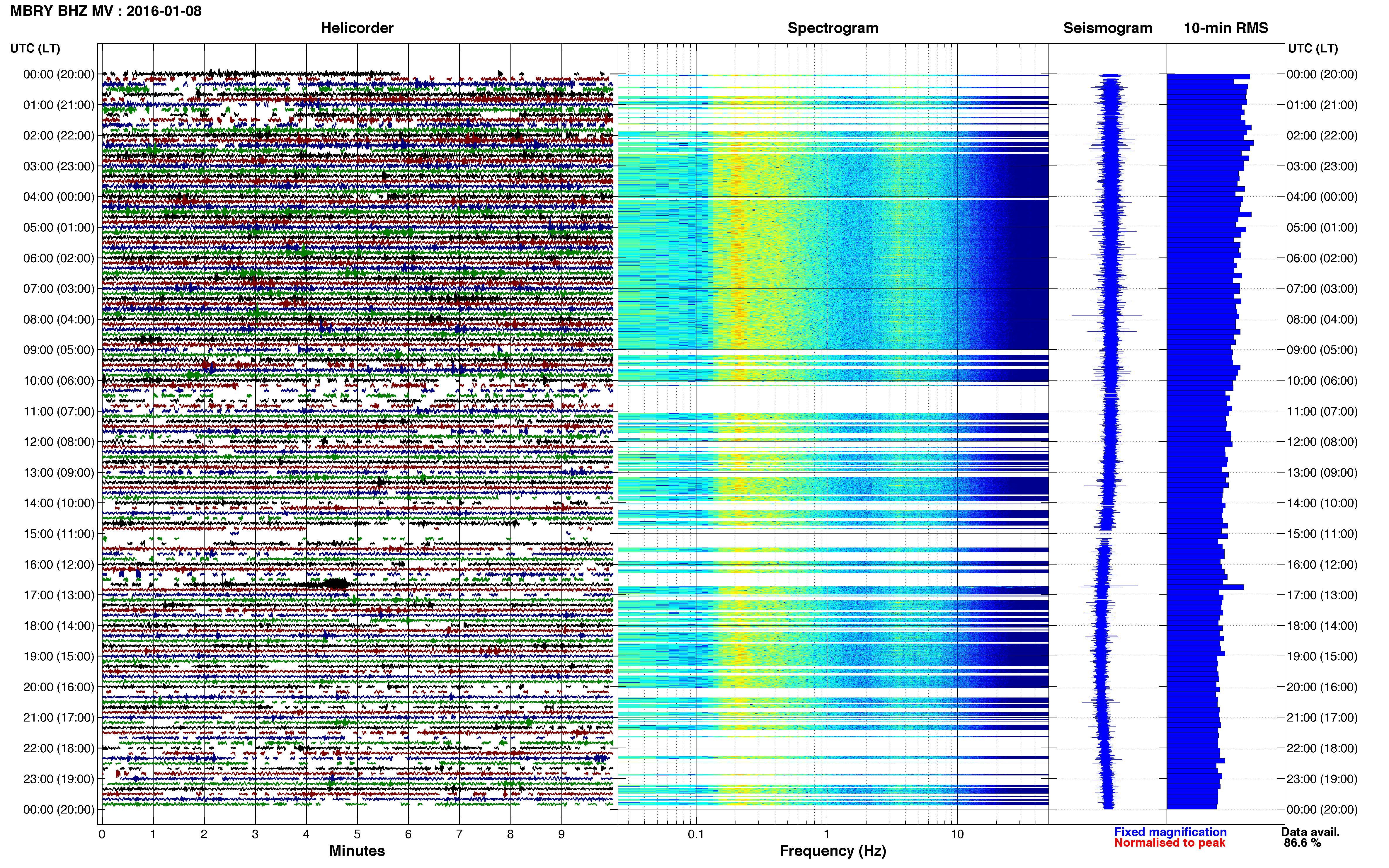Screen dimensions: 1389x868
Task: Click the Frequency (Hz) axis title
Action: [833, 851]
